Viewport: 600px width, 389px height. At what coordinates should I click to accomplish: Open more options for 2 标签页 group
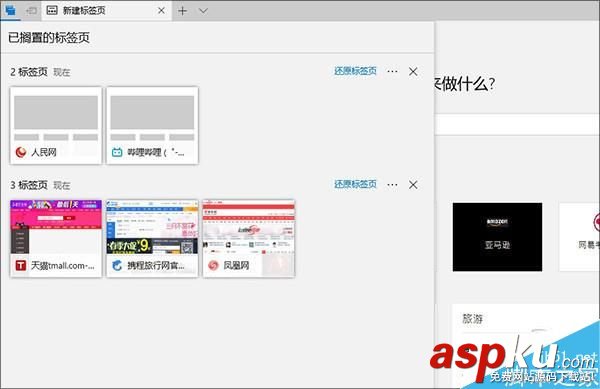[x=392, y=71]
